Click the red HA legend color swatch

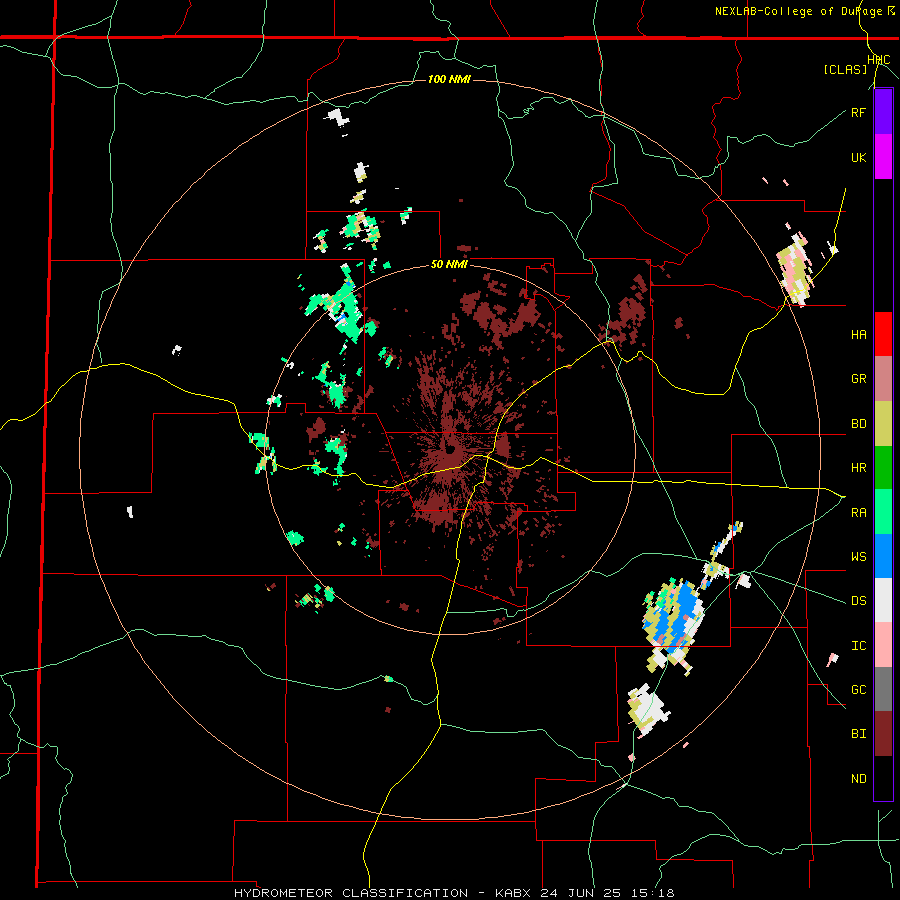(x=883, y=334)
